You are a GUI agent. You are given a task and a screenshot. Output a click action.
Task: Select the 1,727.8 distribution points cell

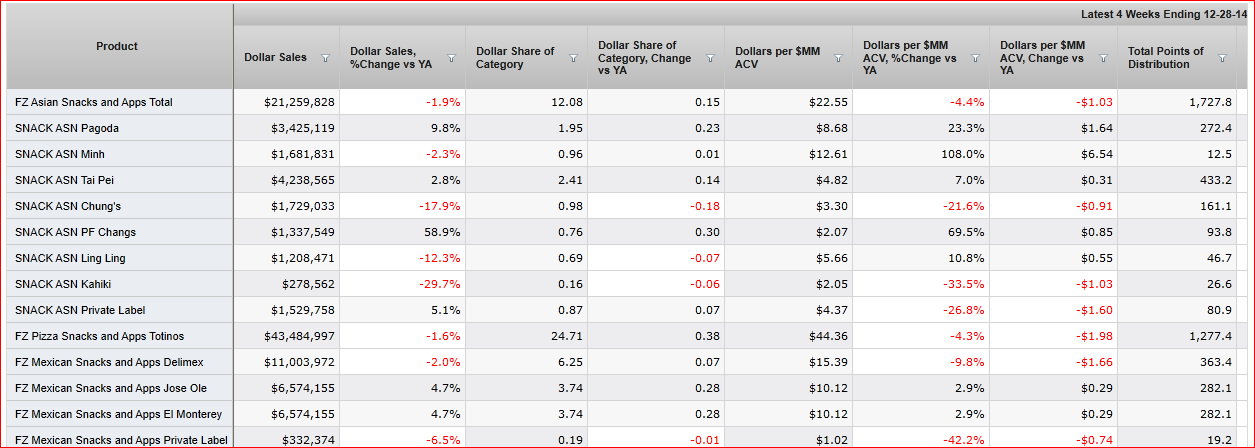1200,102
